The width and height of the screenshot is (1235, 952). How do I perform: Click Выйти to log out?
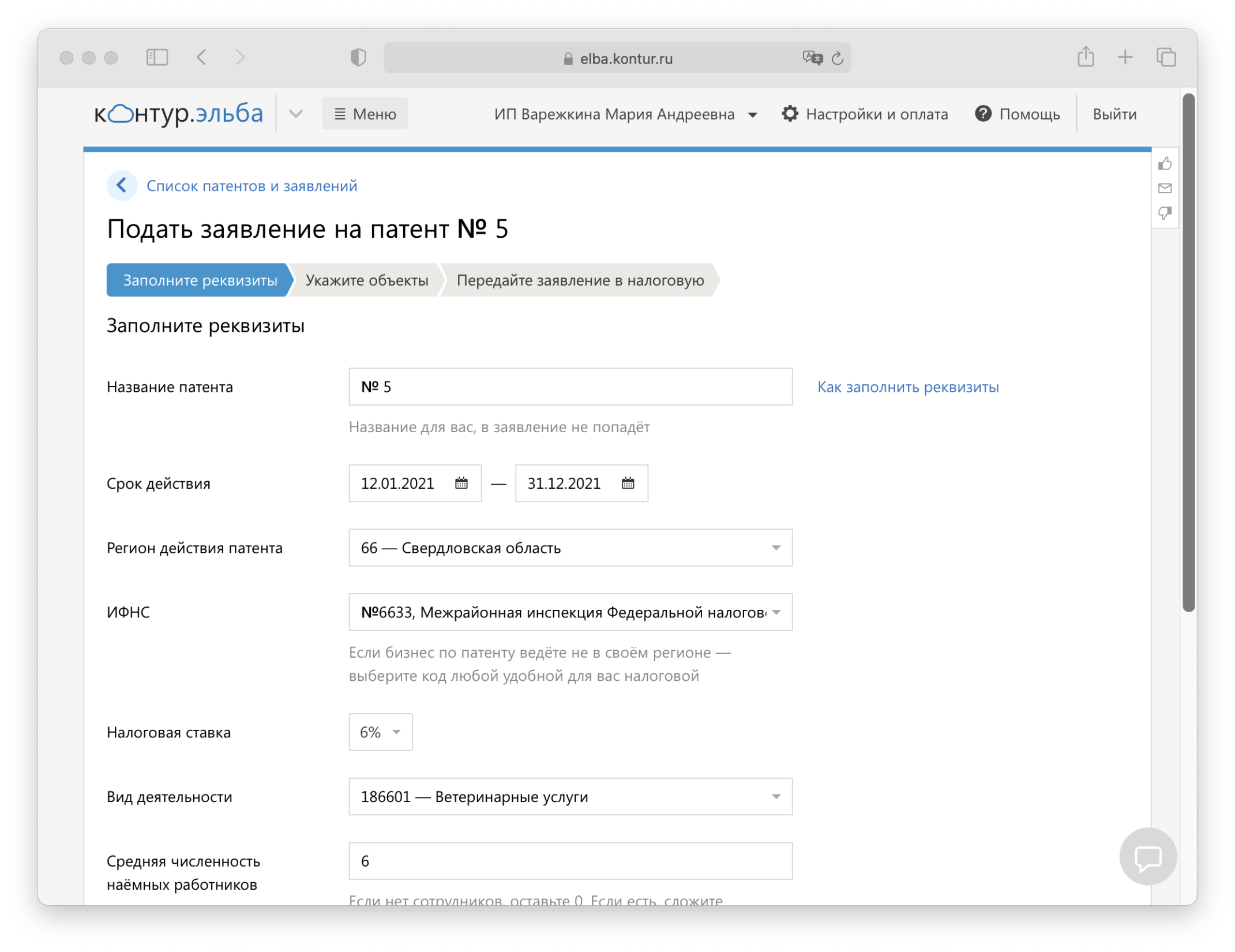1114,114
